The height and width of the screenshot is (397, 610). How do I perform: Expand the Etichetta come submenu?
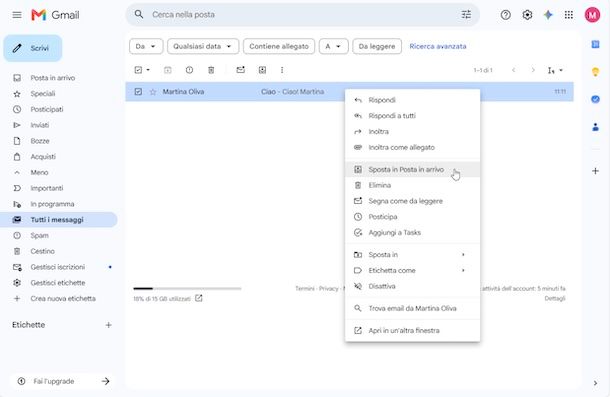point(412,271)
